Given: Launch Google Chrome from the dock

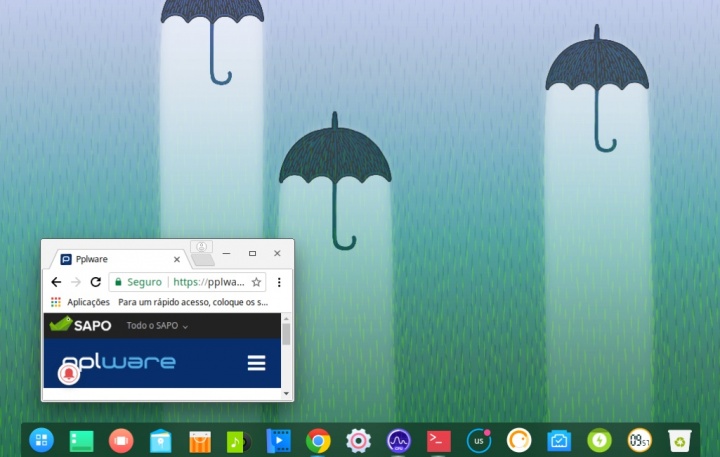Looking at the screenshot, I should pos(318,440).
